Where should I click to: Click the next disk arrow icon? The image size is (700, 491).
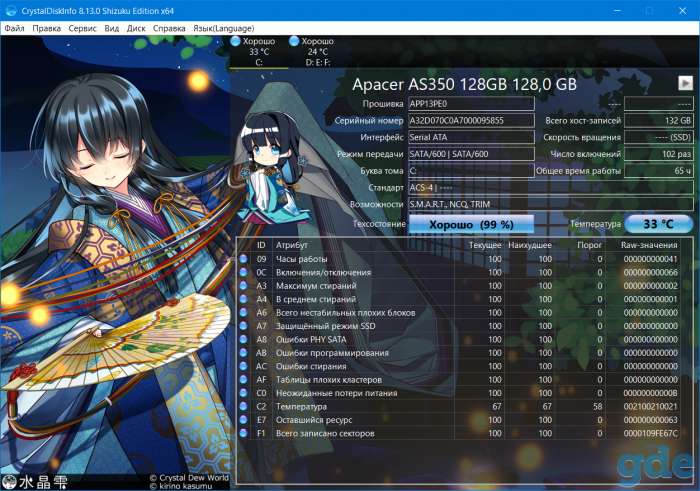(685, 83)
